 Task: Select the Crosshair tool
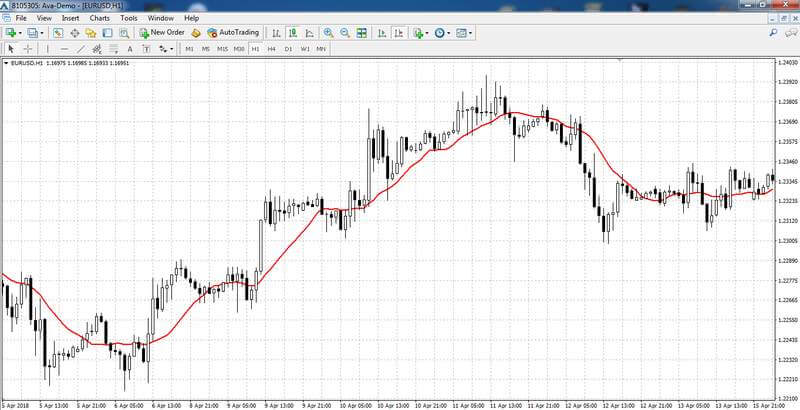28,49
